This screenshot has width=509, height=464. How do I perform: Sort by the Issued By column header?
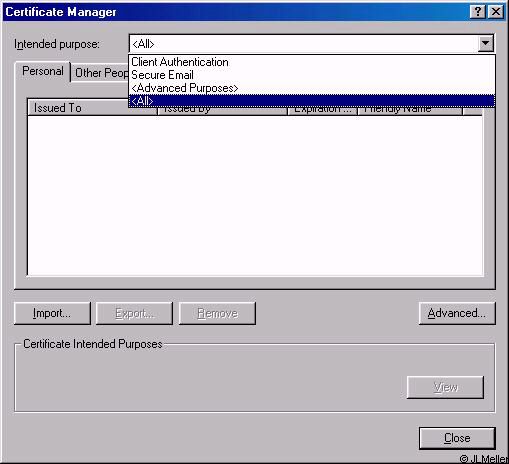click(x=222, y=111)
